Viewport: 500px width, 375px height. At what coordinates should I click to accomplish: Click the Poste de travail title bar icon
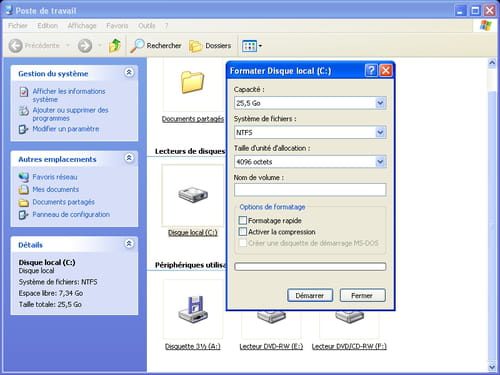pos(9,10)
